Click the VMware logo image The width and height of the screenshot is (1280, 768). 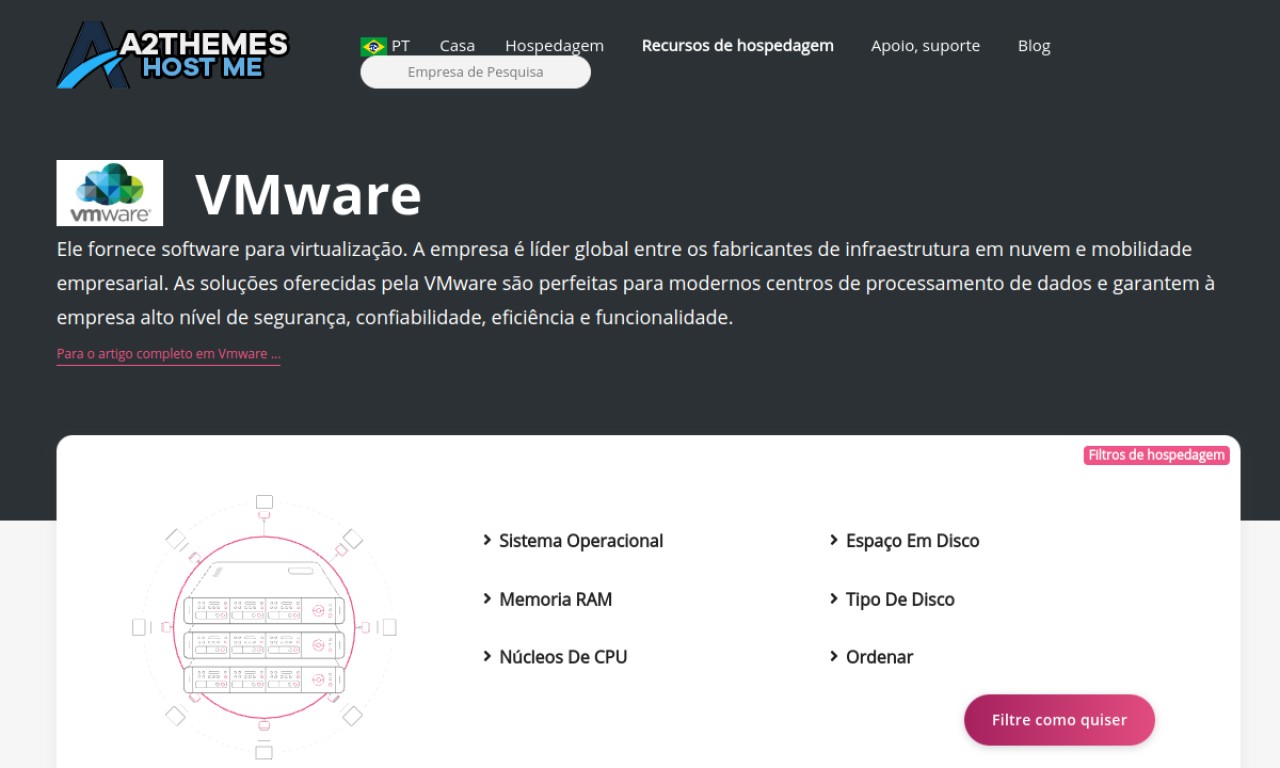pyautogui.click(x=110, y=193)
